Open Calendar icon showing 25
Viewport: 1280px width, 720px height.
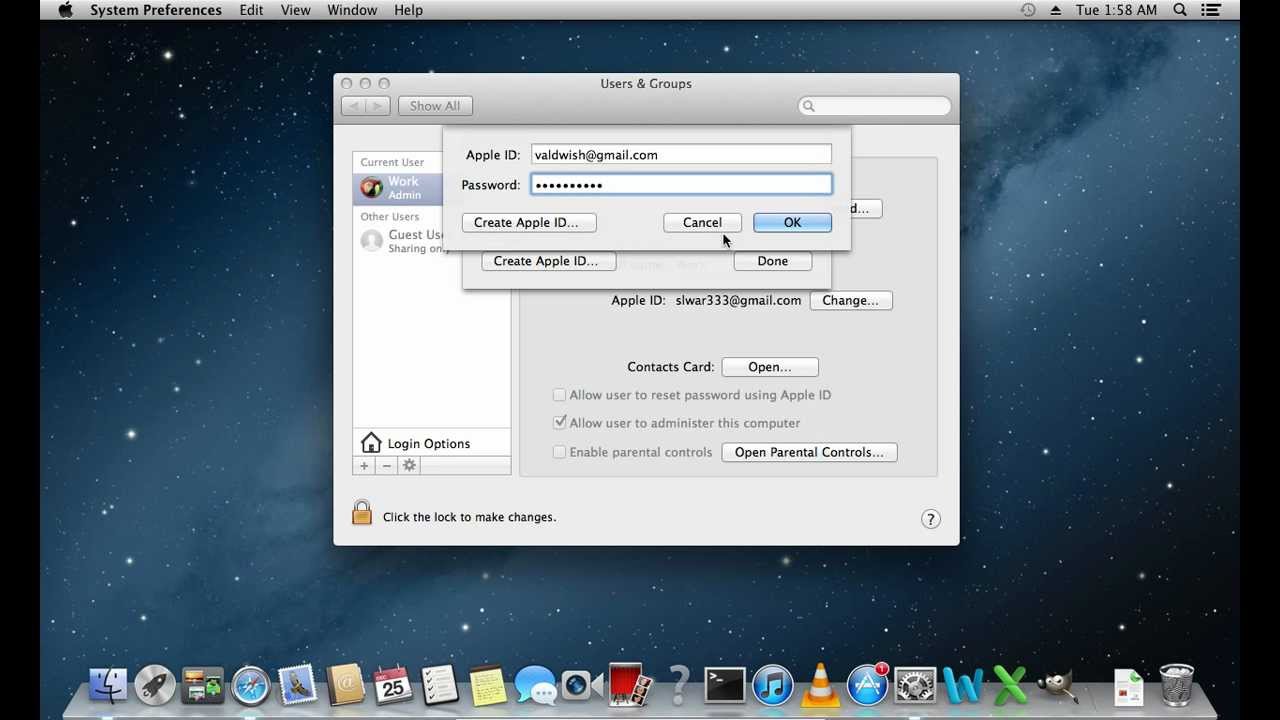tap(393, 686)
